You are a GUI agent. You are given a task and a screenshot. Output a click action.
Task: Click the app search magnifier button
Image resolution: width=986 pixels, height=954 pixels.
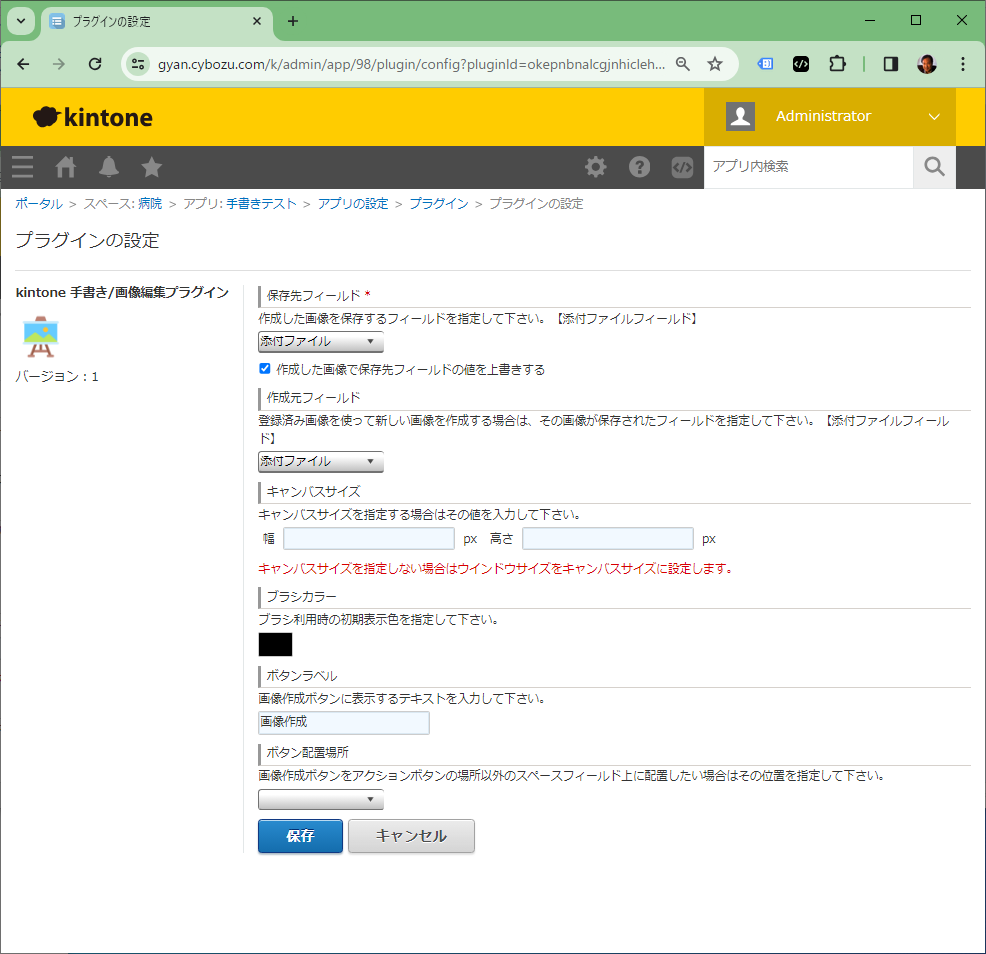[934, 167]
